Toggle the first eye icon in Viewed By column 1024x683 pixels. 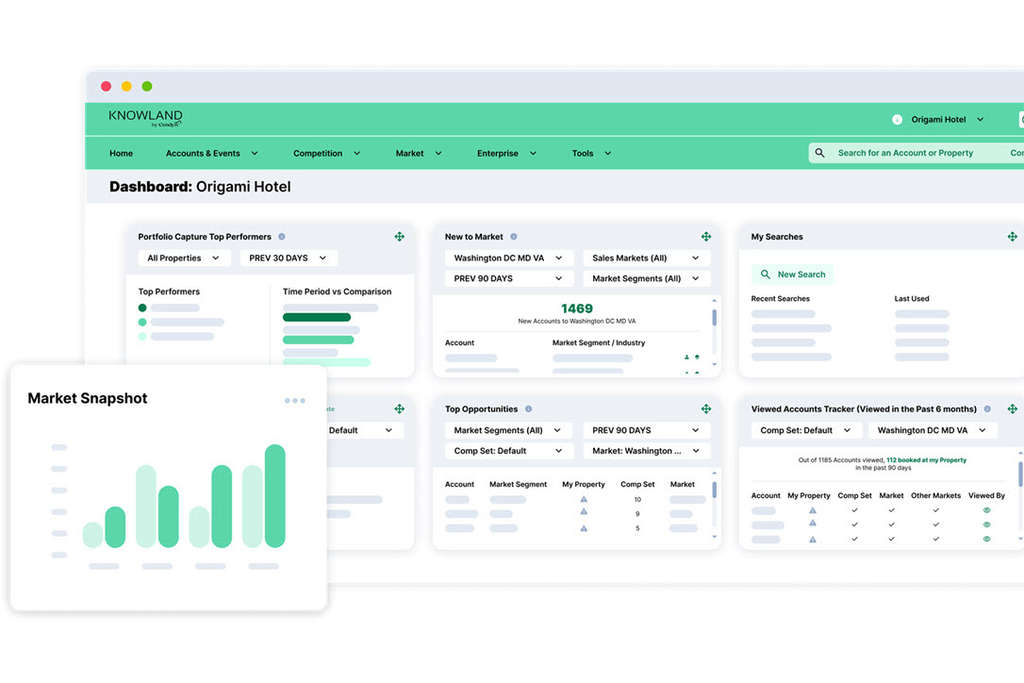click(987, 510)
